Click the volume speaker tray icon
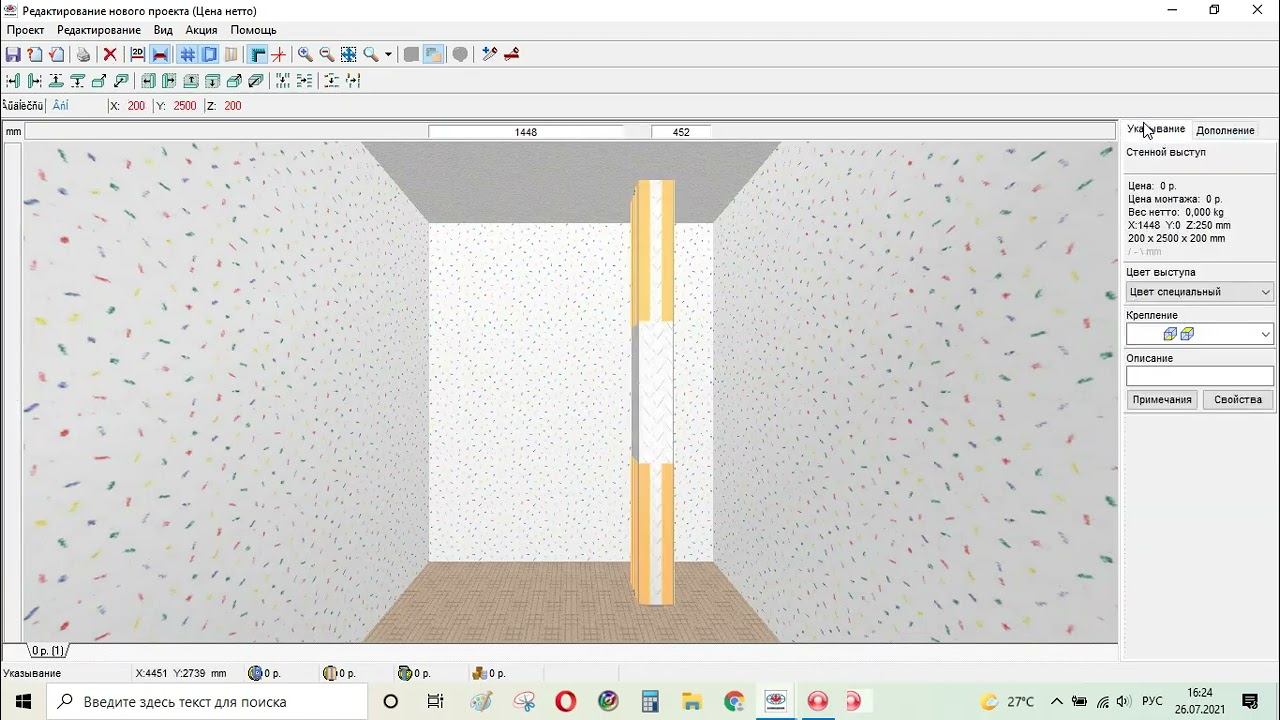This screenshot has height=720, width=1280. click(1123, 701)
